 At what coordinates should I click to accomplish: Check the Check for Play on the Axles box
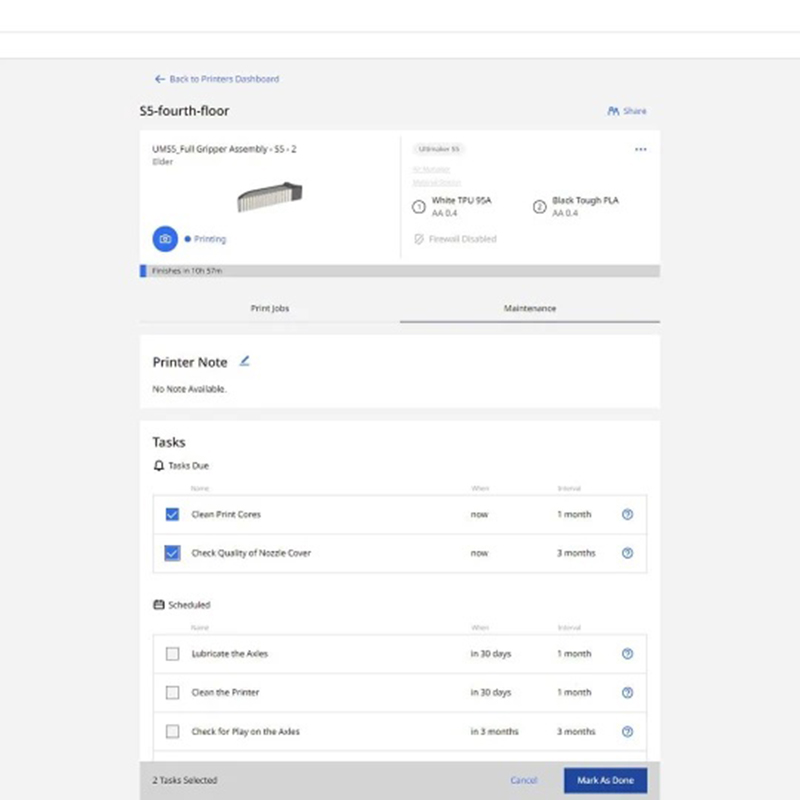click(173, 731)
